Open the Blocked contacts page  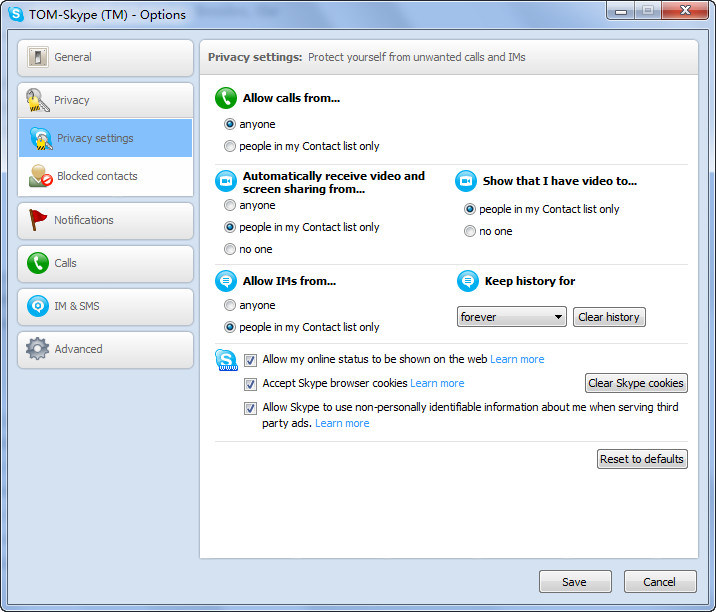[105, 176]
